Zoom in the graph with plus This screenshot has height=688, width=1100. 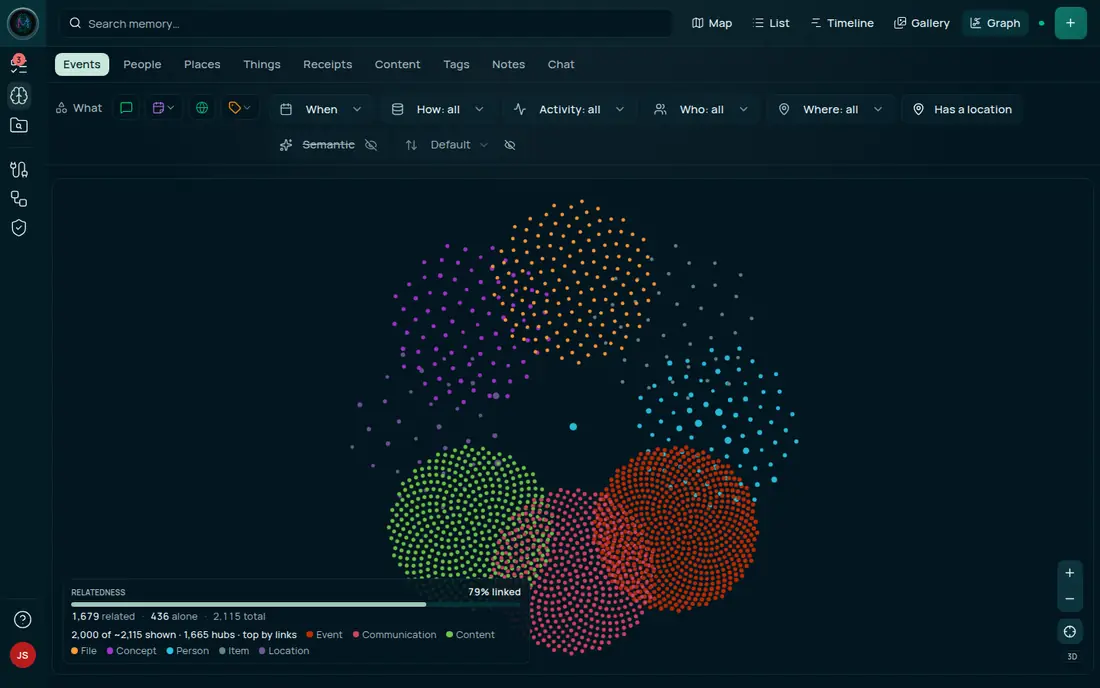coord(1069,573)
